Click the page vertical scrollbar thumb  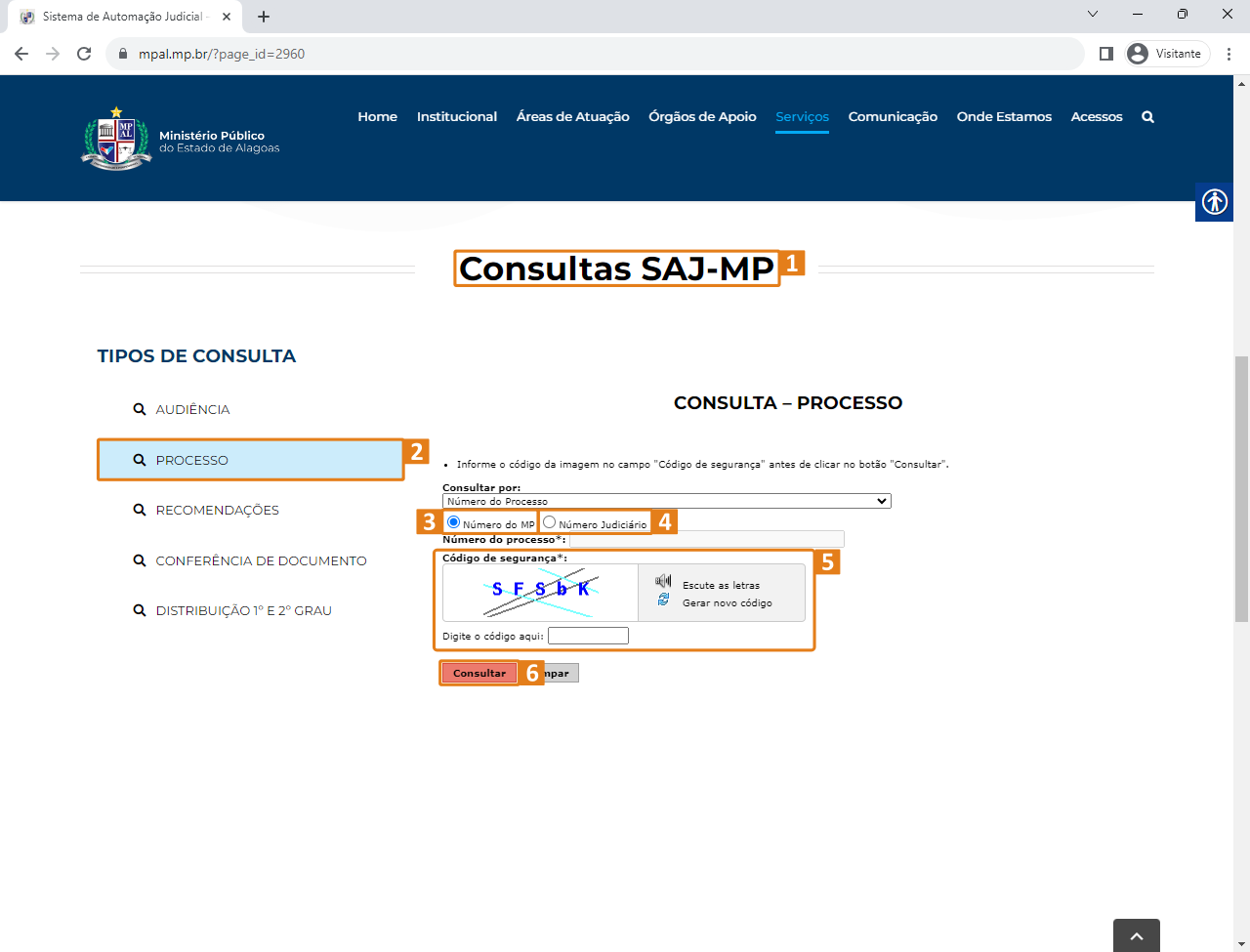1241,488
